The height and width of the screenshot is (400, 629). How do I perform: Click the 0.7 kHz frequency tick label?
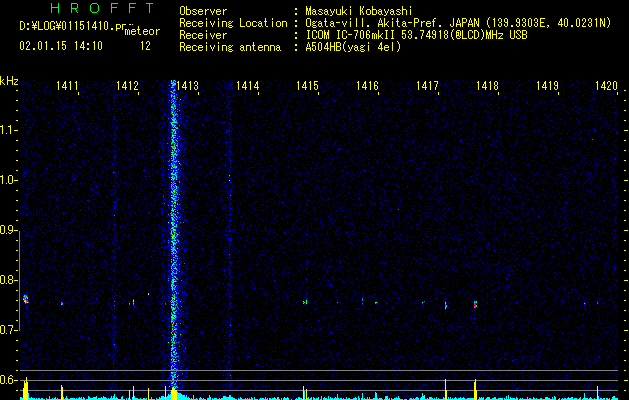[x=8, y=330]
